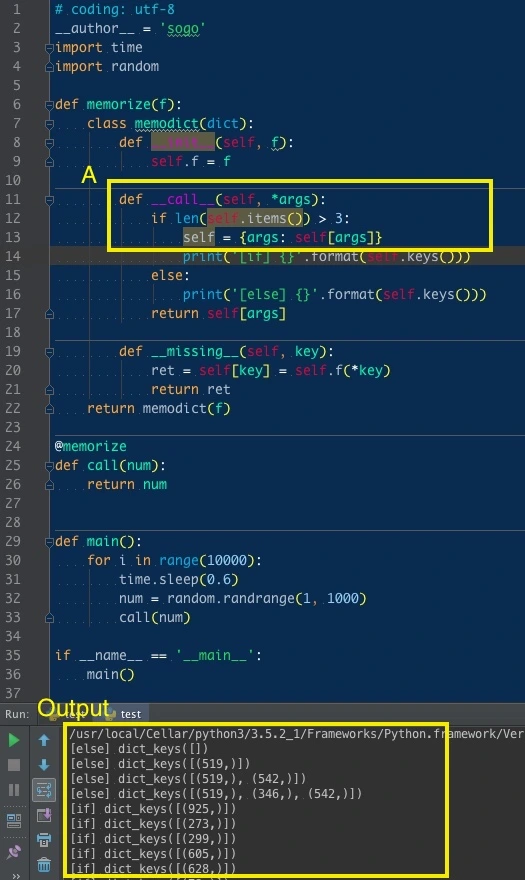Stop the running process
The height and width of the screenshot is (880, 525).
tap(14, 764)
